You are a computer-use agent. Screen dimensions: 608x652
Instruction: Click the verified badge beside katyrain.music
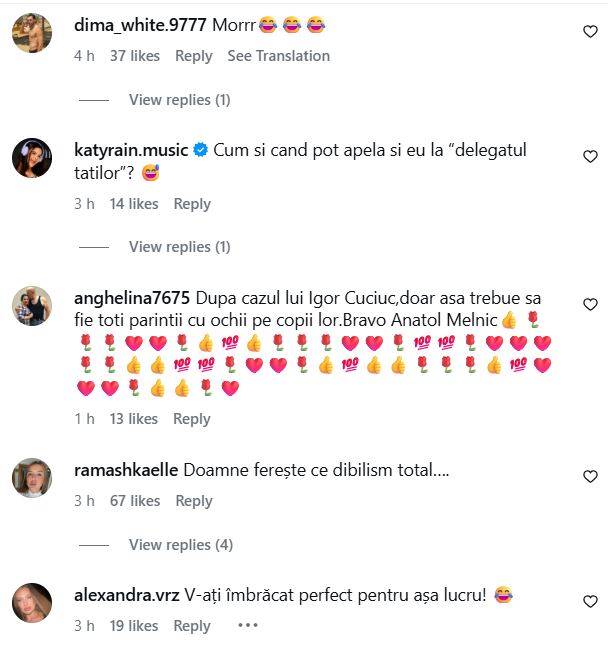click(200, 151)
